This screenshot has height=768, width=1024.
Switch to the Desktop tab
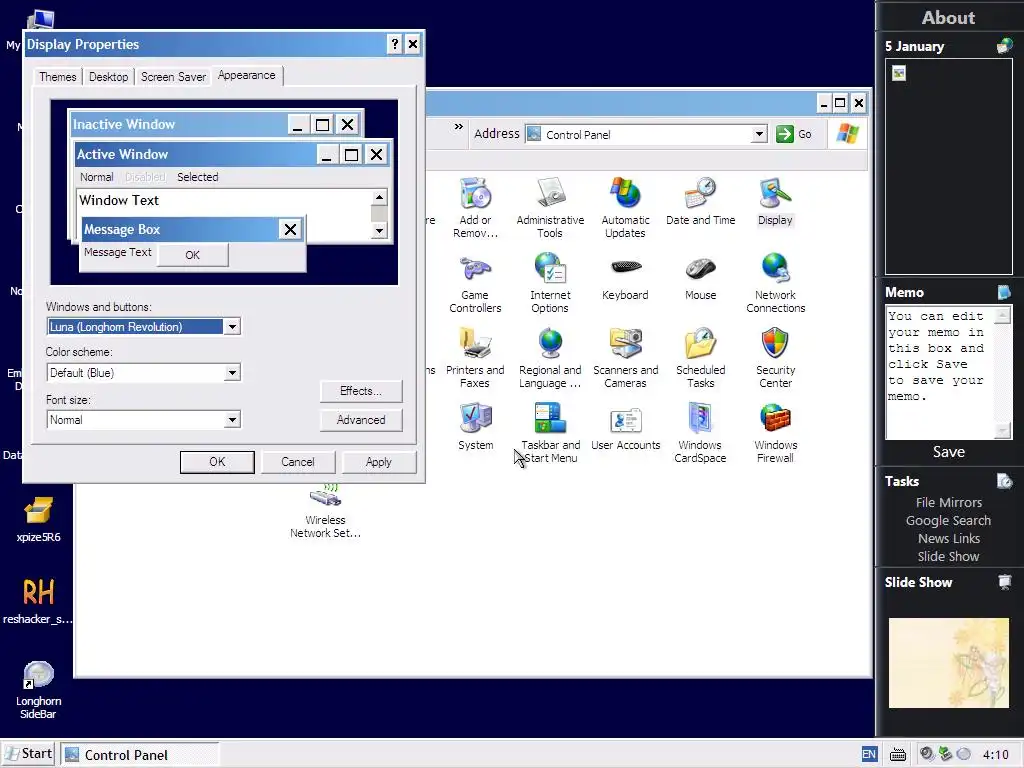pos(108,76)
